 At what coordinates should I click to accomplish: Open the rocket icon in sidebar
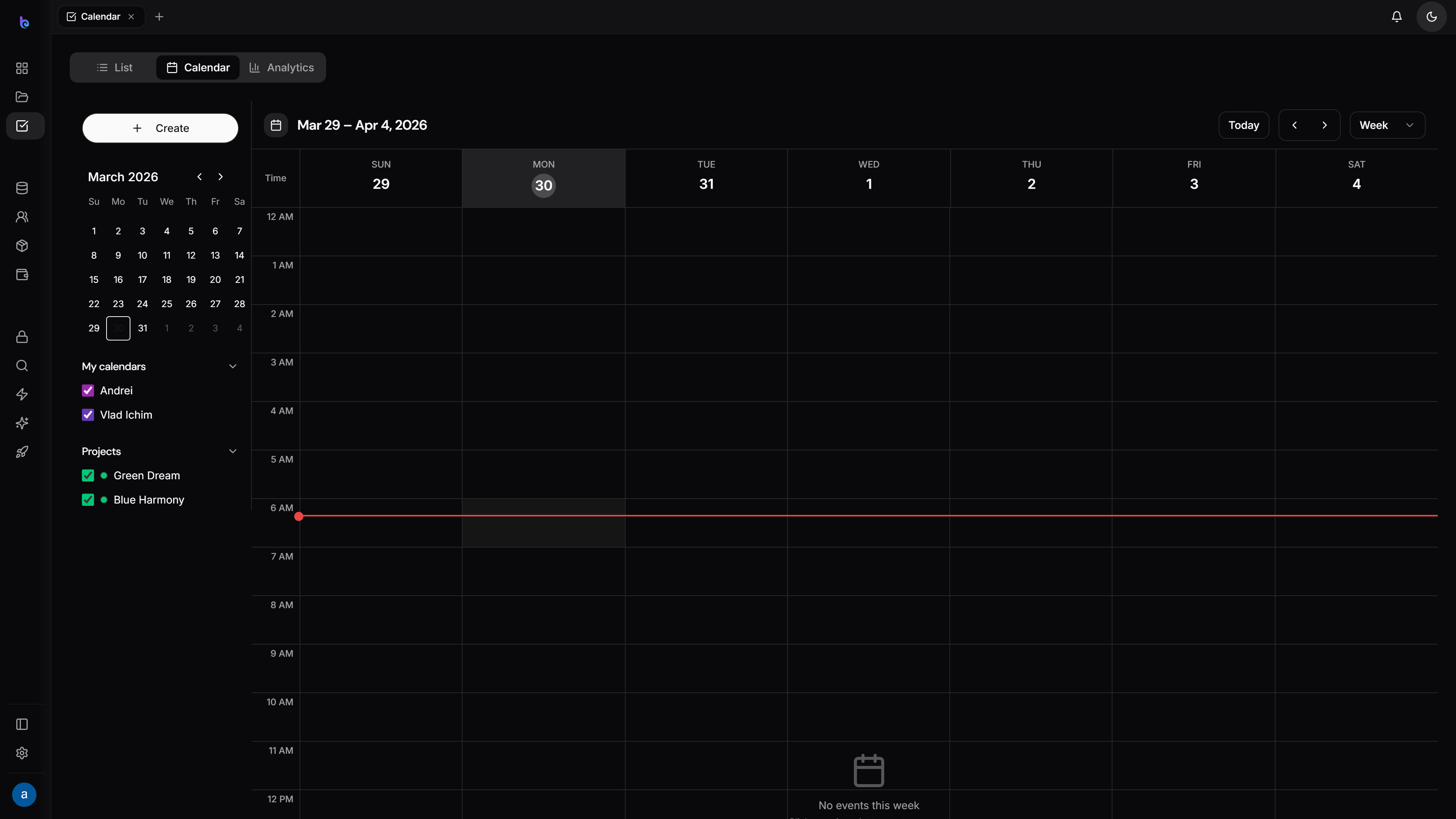tap(22, 452)
